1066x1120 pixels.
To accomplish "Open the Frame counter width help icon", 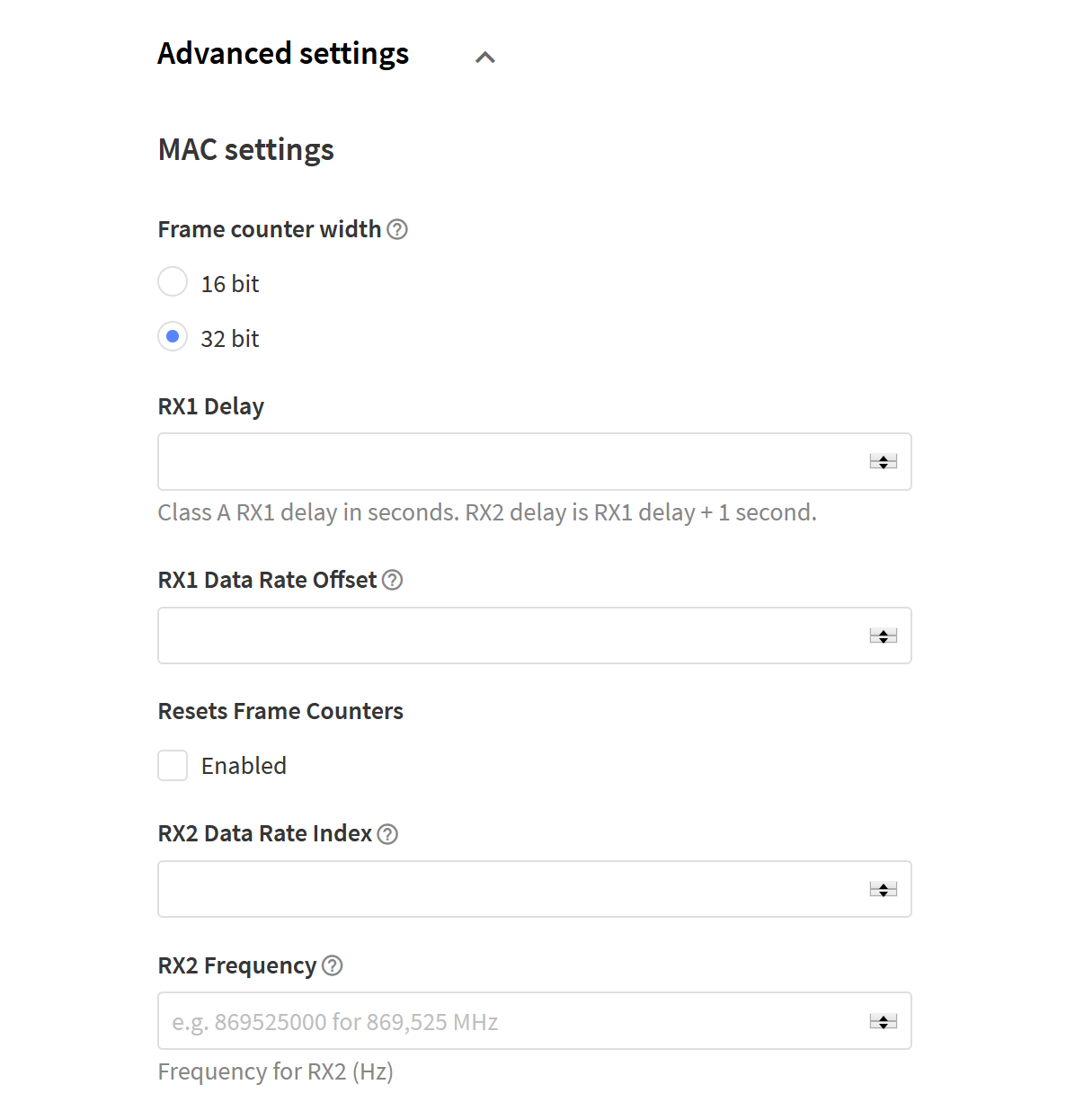I will pyautogui.click(x=397, y=229).
